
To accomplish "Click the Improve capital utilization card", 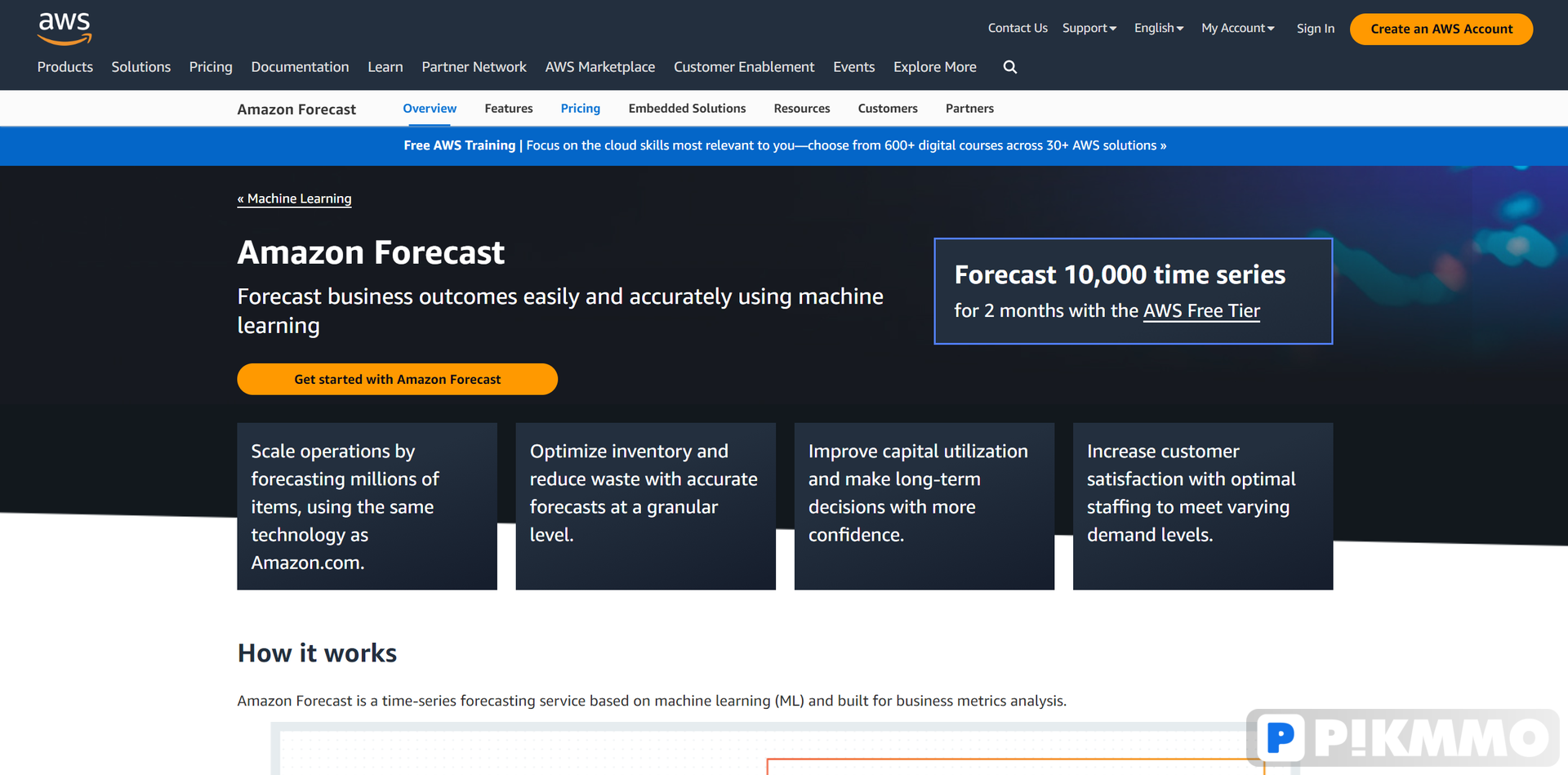I will pos(924,506).
